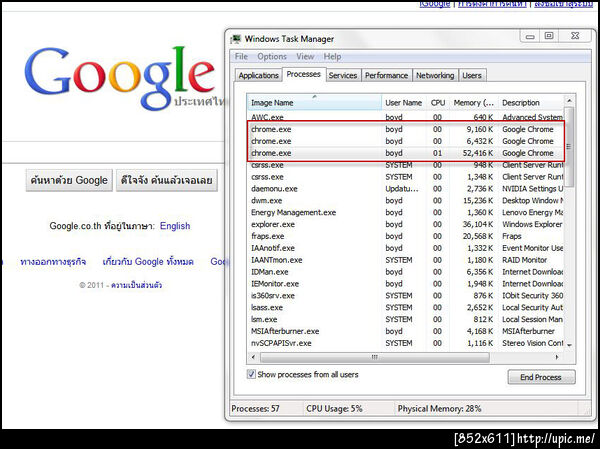This screenshot has width=600, height=449.
Task: Sort by User Name column header
Action: [403, 103]
